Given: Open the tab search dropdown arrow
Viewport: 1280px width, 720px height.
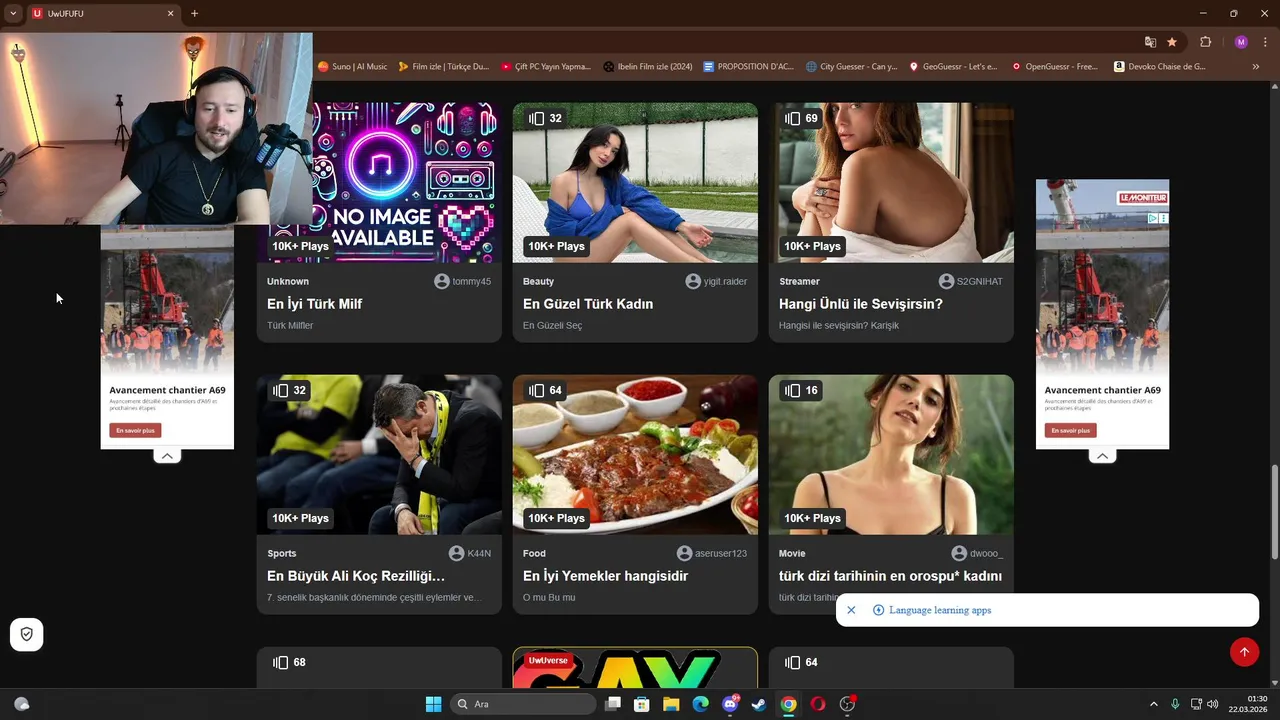Looking at the screenshot, I should click(13, 13).
